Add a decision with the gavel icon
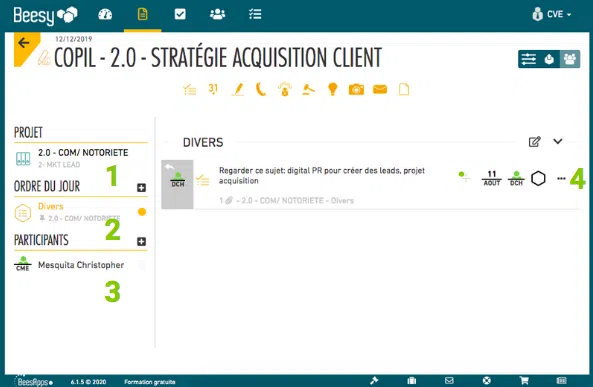This screenshot has height=387, width=593. pyautogui.click(x=309, y=90)
